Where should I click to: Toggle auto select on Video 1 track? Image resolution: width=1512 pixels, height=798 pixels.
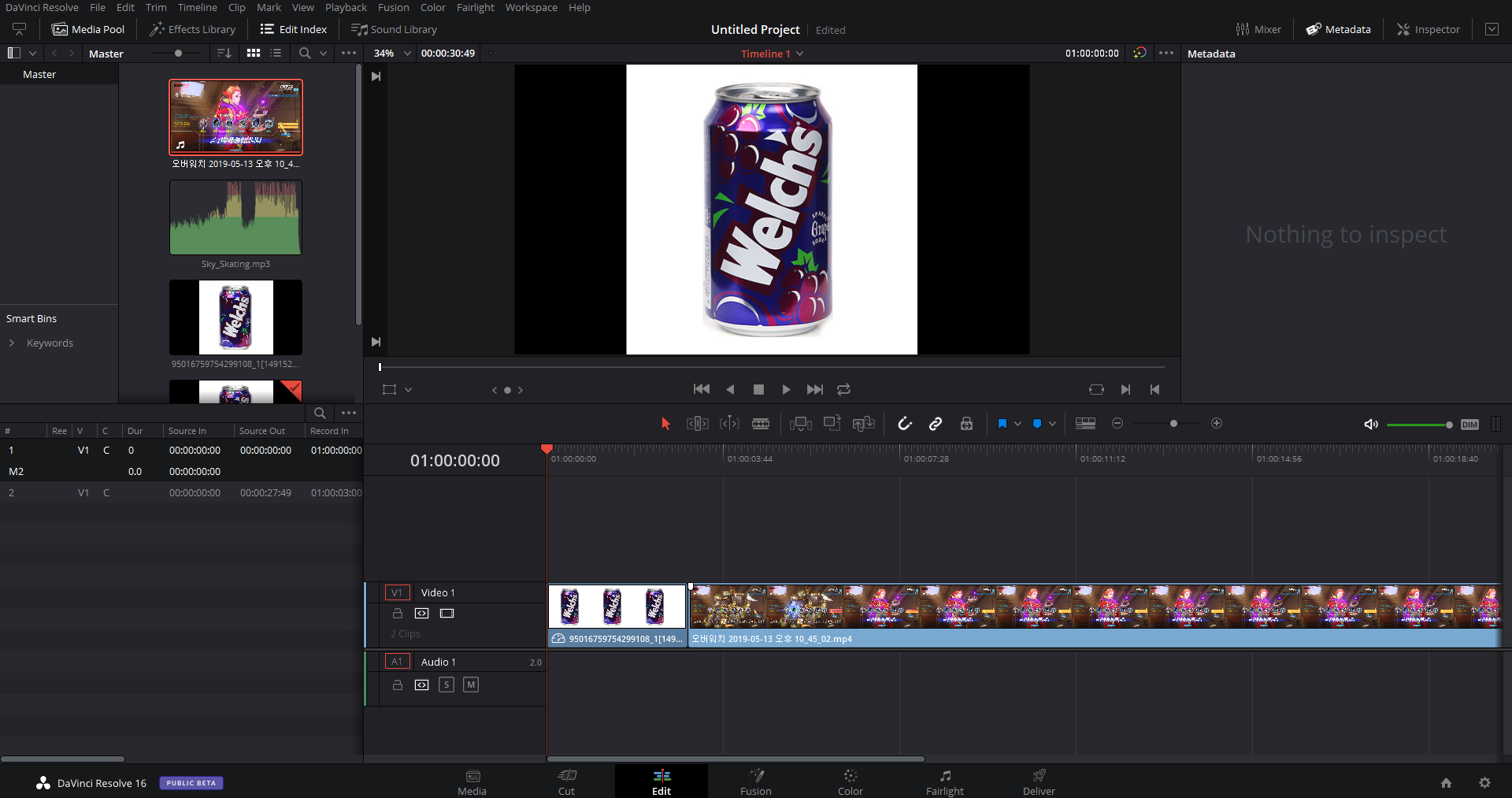[x=422, y=613]
